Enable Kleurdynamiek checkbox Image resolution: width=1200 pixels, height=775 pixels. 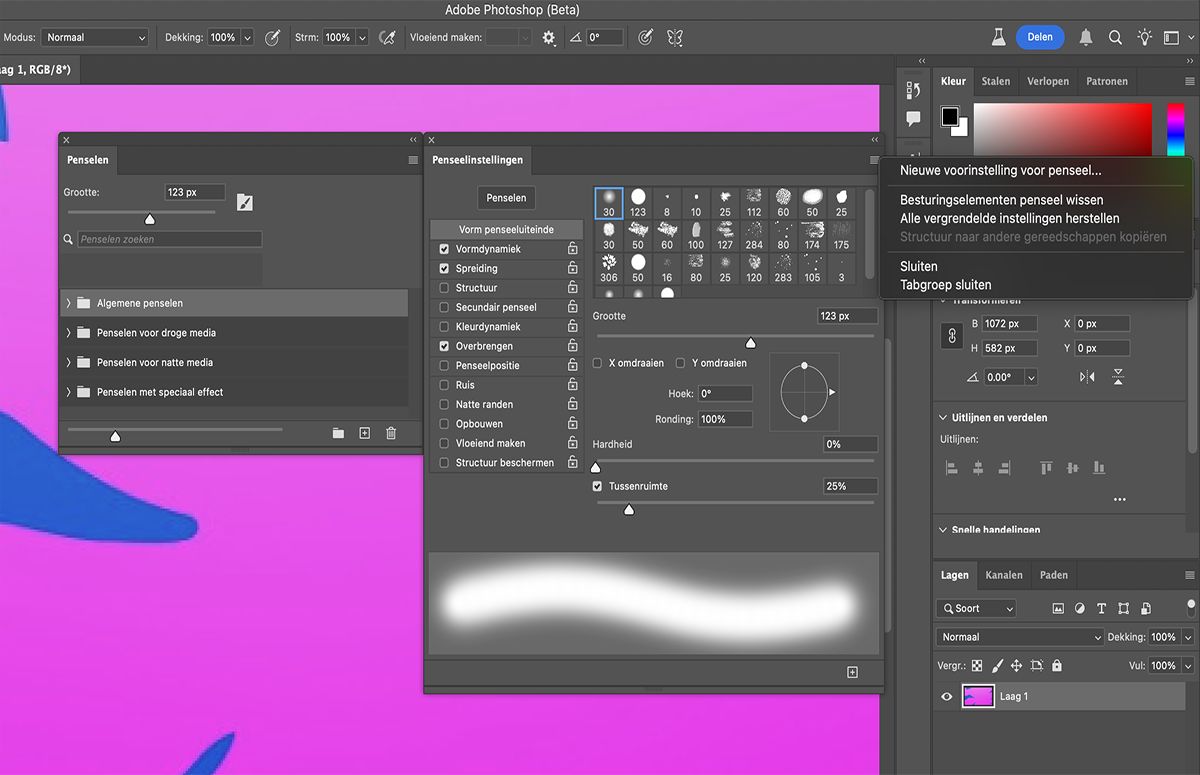coord(444,327)
